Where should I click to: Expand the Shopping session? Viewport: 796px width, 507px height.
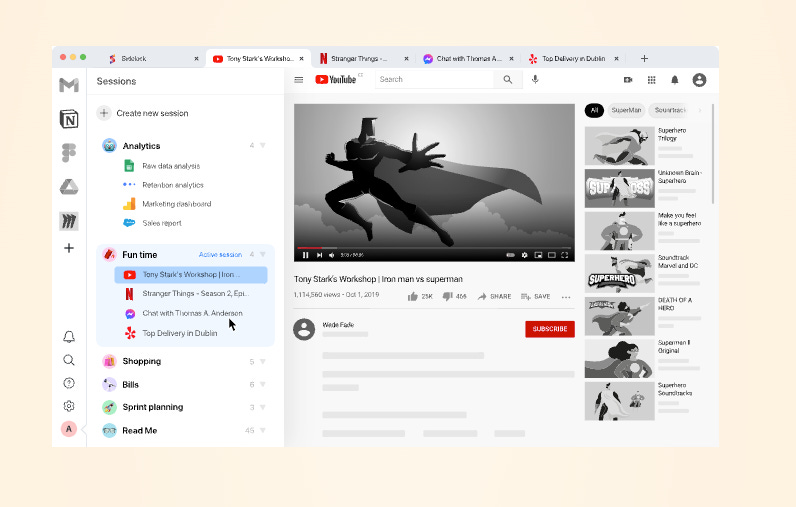262,361
